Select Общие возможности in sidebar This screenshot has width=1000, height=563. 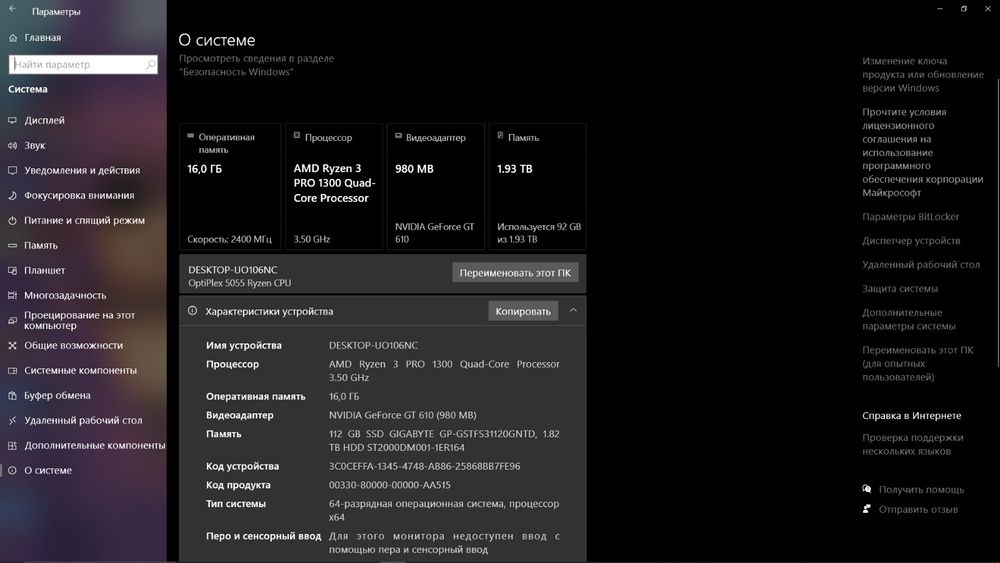tap(73, 346)
